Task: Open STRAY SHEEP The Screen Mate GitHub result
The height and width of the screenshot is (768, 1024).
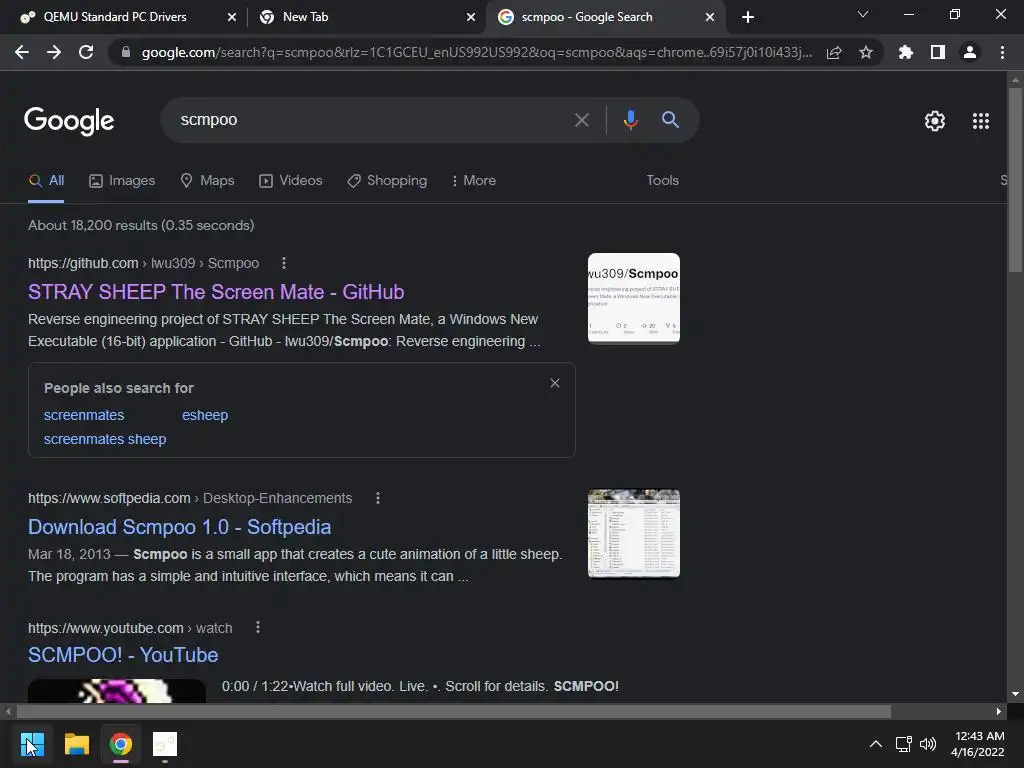Action: (x=216, y=292)
